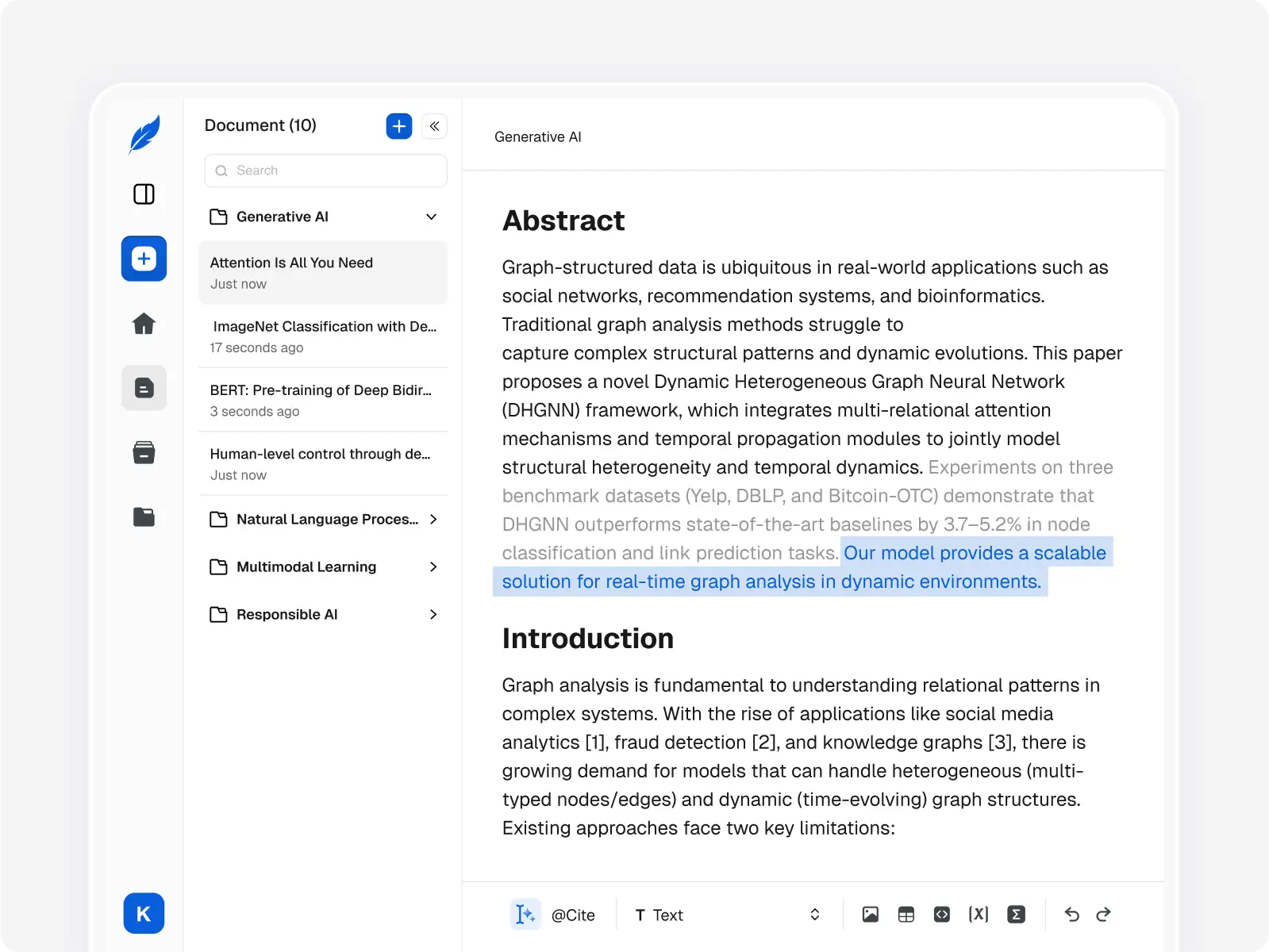Expand the Responsible AI folder
1269x952 pixels.
[433, 614]
